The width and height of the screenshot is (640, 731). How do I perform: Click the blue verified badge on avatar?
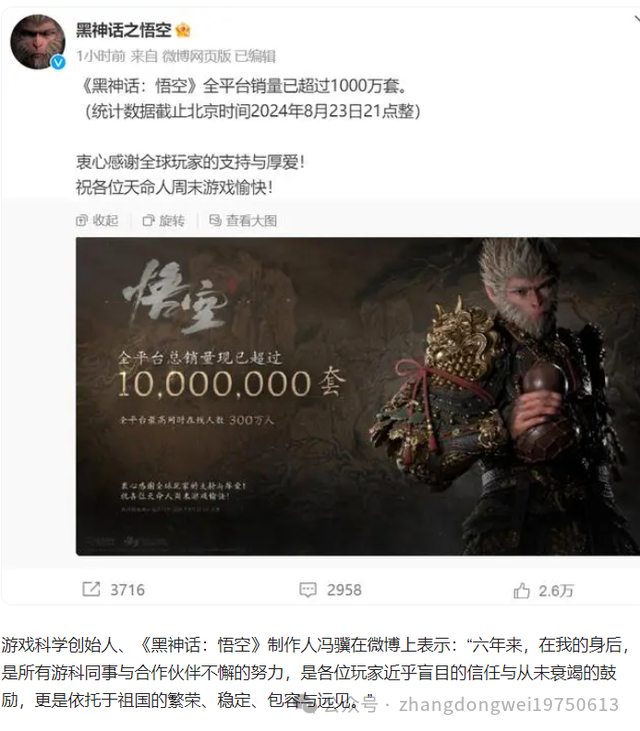[58, 62]
